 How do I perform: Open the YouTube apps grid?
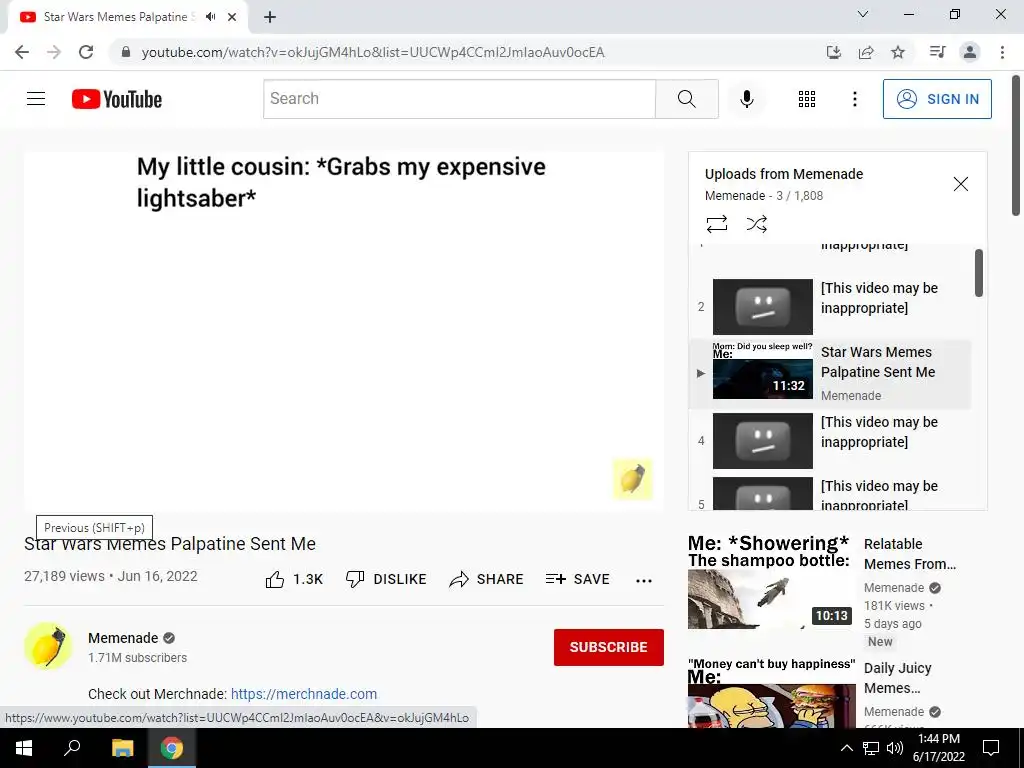coord(807,99)
